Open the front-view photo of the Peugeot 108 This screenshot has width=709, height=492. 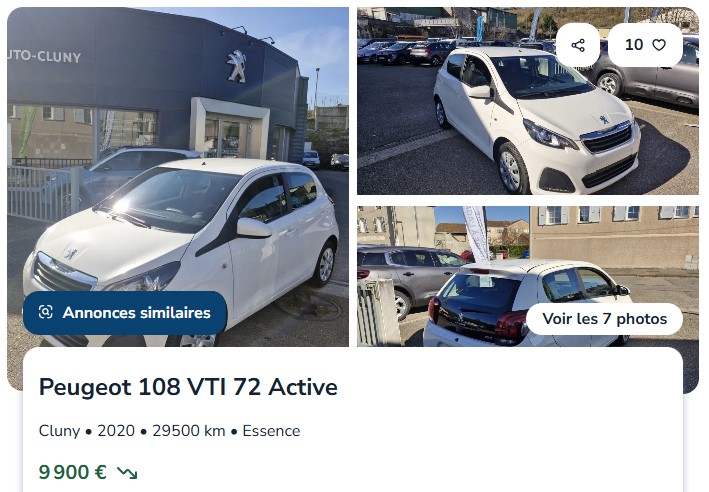[x=528, y=101]
